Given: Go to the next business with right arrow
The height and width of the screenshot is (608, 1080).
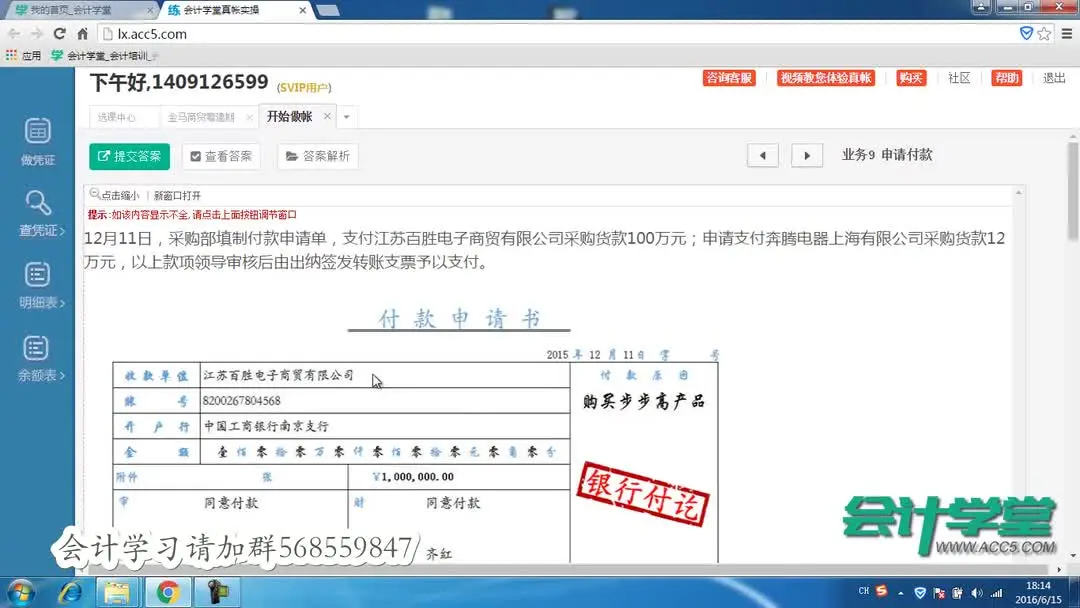Looking at the screenshot, I should point(807,156).
